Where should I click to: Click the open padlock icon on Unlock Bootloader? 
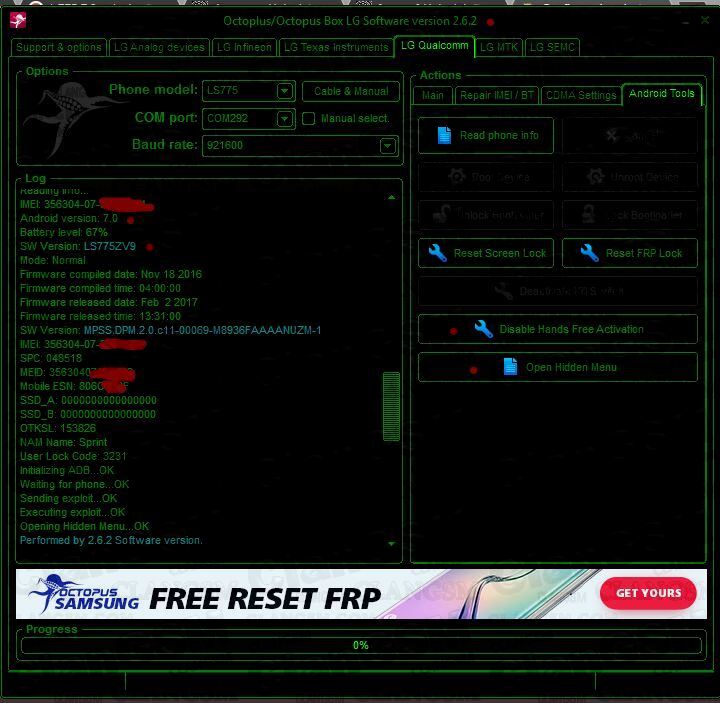click(x=442, y=214)
